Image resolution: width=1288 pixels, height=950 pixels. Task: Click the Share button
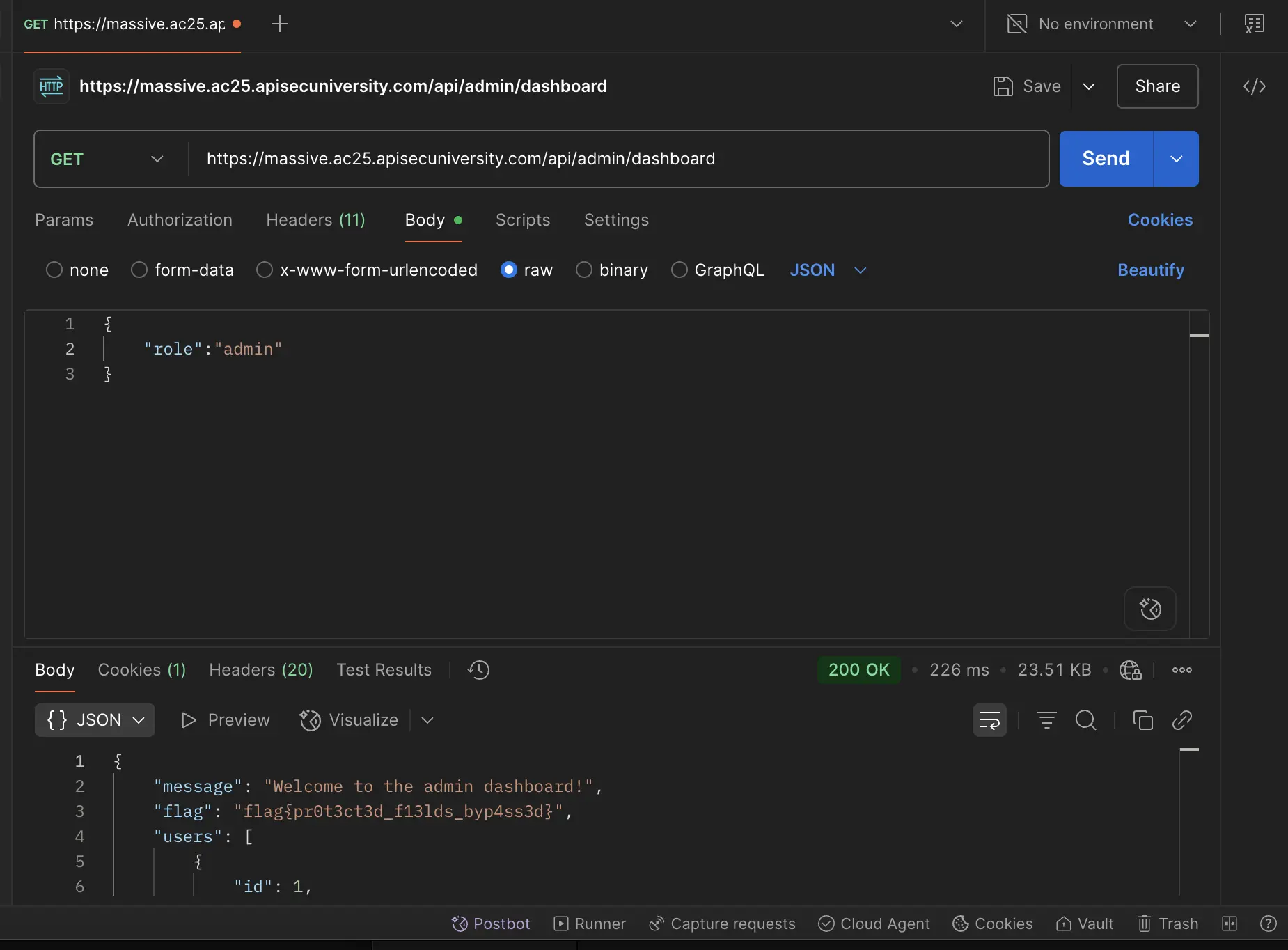coord(1157,86)
